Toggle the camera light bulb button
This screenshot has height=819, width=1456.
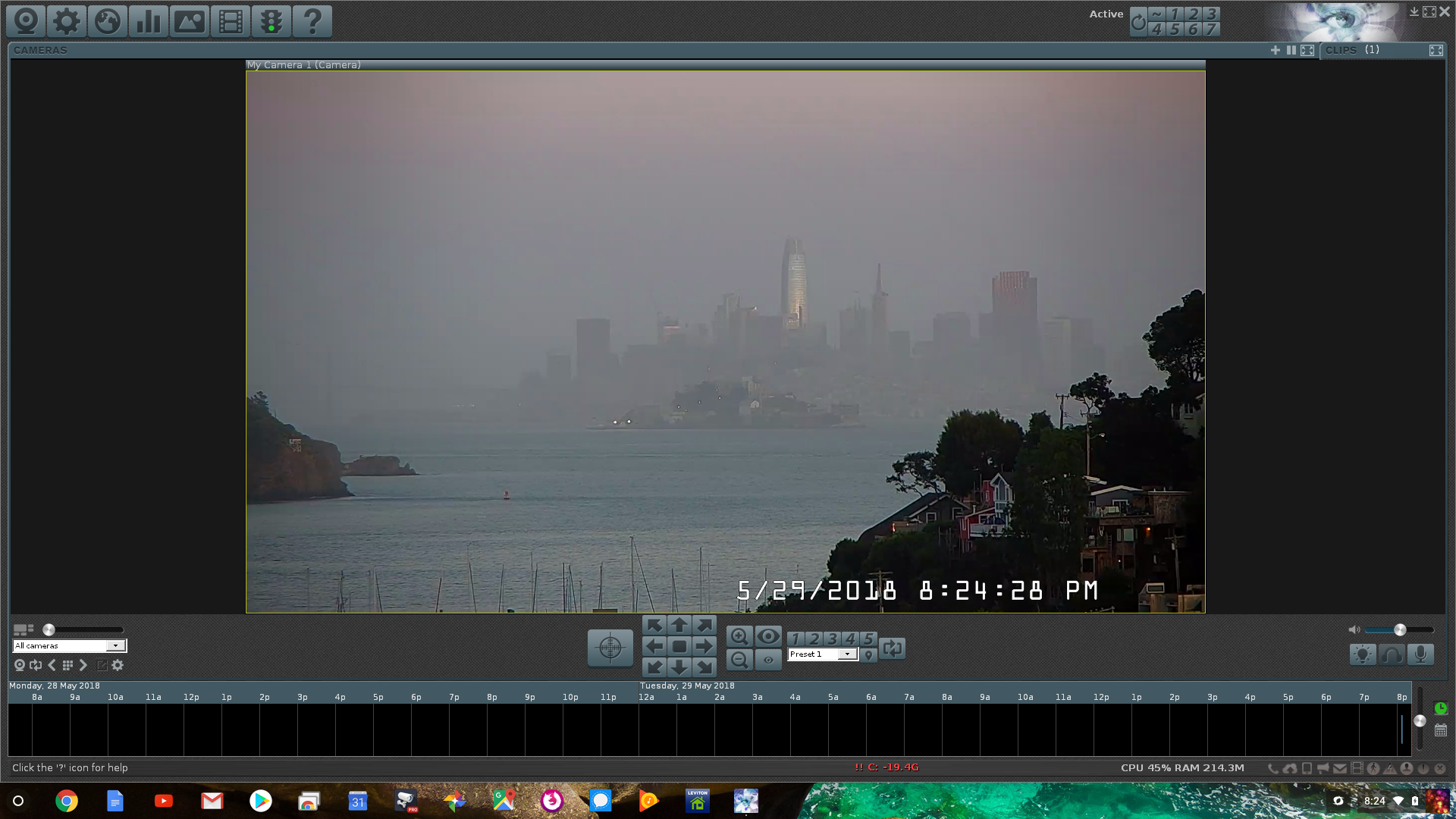1363,654
